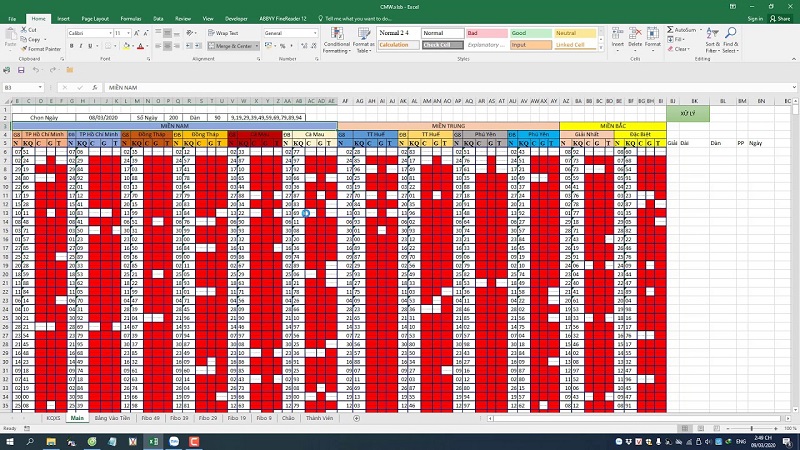Screen dimensions: 800x450
Task: Click the Undo arrow
Action: coord(35,70)
